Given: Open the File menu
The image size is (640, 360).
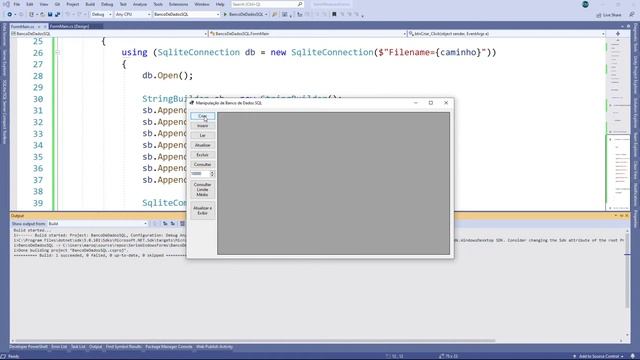Looking at the screenshot, I should 17,4.
